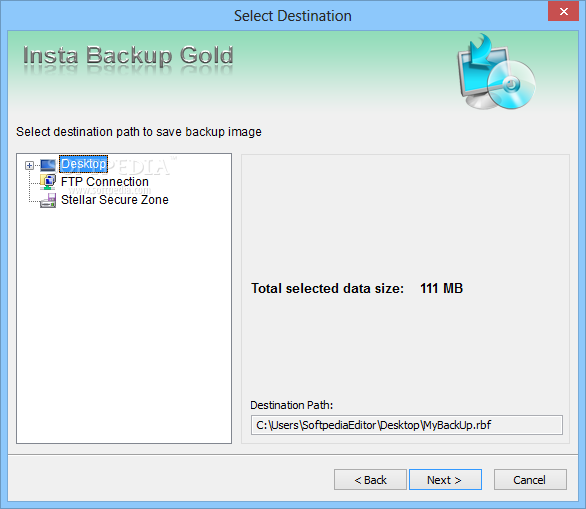Cancel the backup wizard
This screenshot has width=586, height=509.
point(530,480)
